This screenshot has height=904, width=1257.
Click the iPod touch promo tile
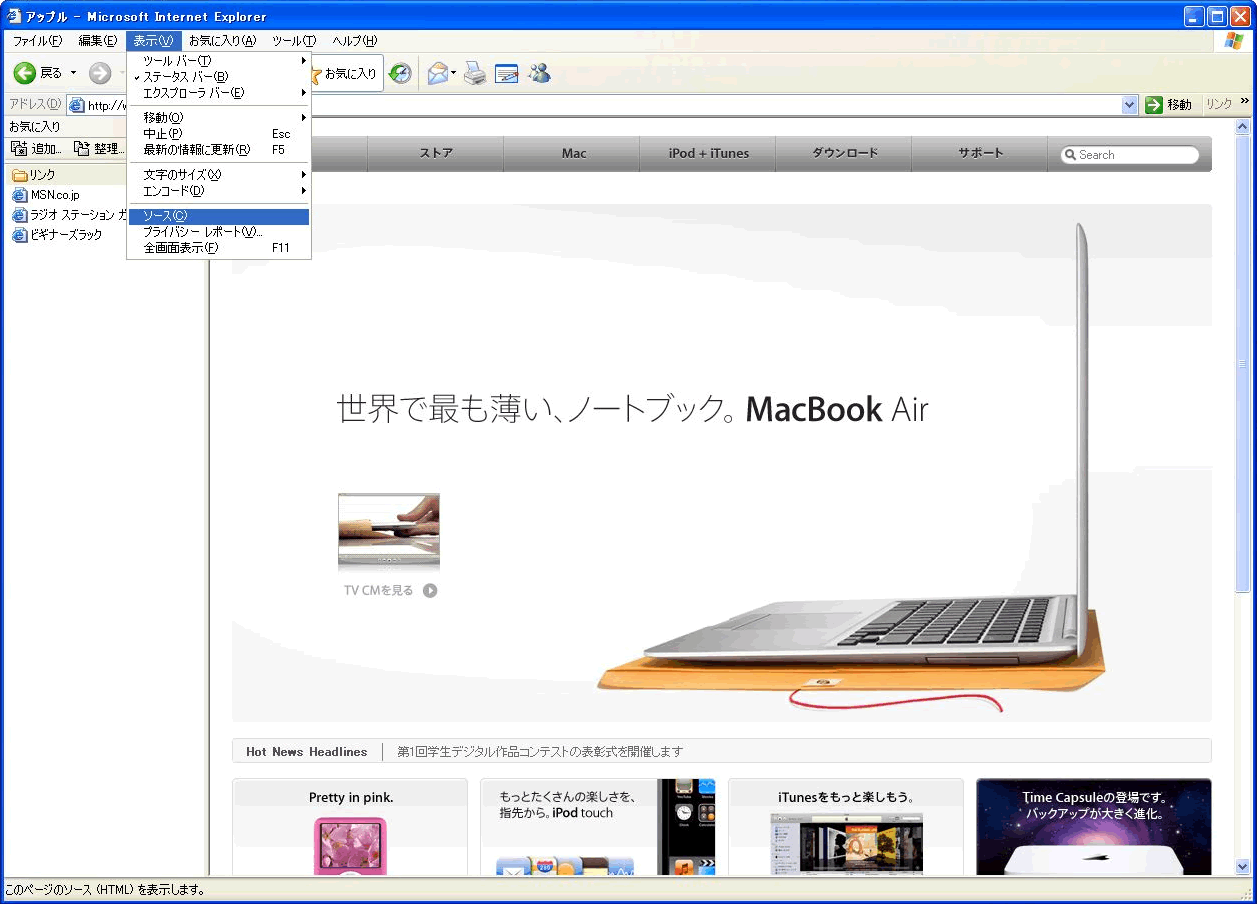(x=598, y=828)
